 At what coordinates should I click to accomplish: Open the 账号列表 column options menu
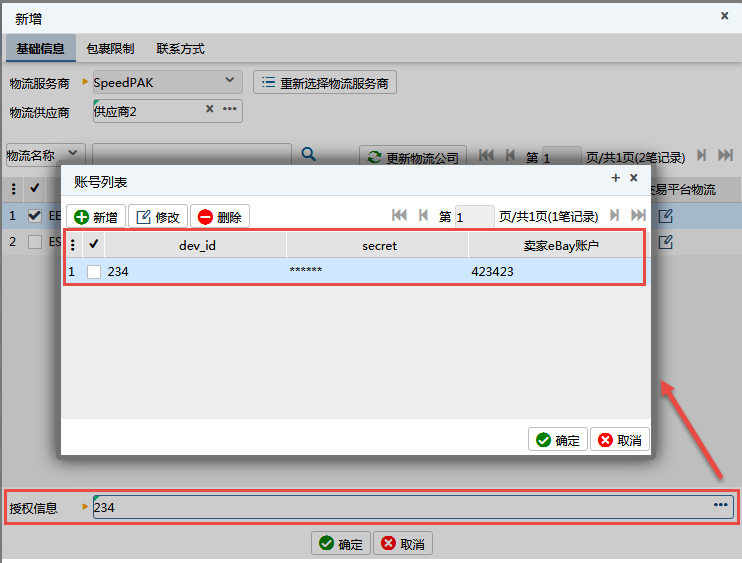point(72,244)
